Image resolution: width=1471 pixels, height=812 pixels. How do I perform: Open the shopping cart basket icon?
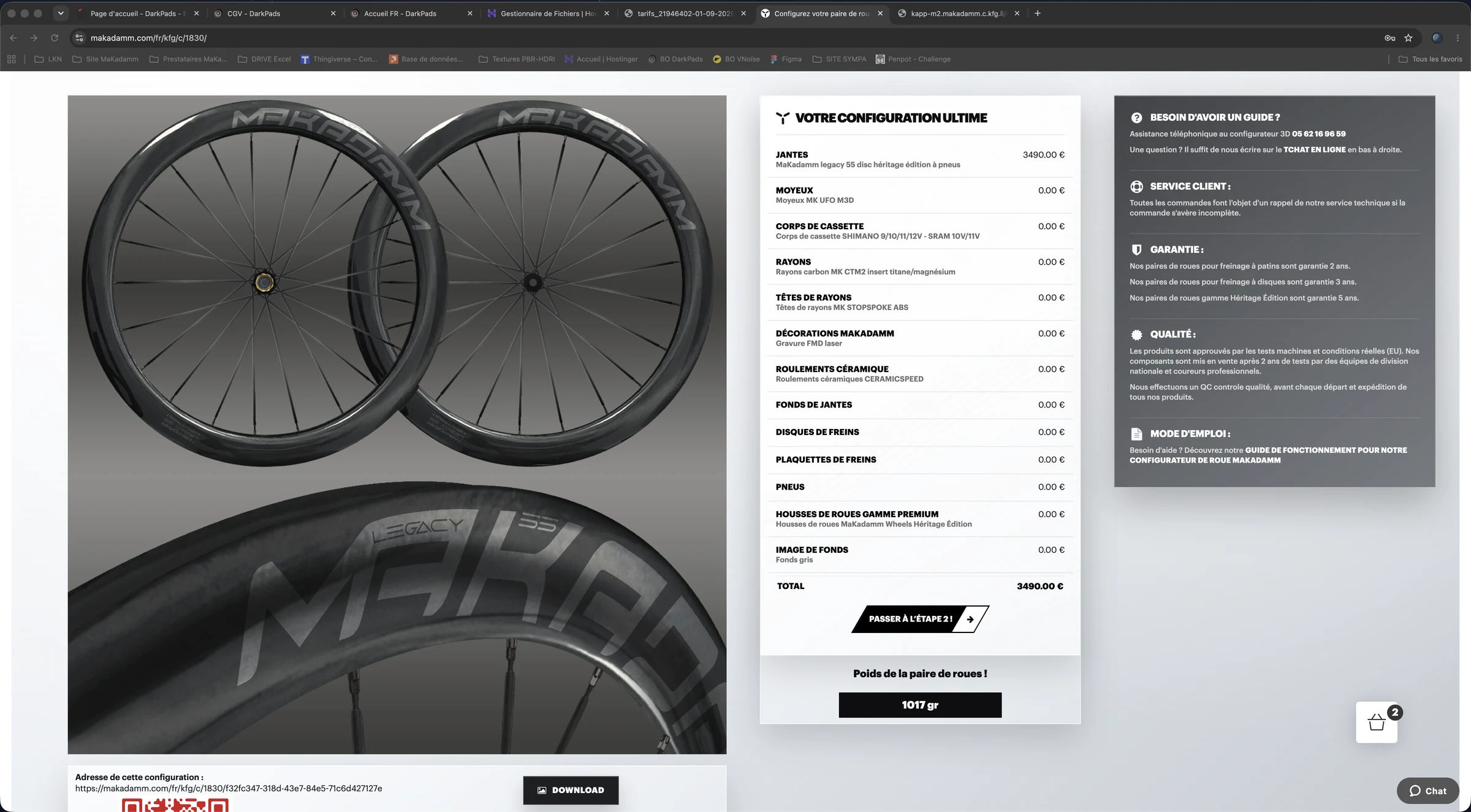1376,722
